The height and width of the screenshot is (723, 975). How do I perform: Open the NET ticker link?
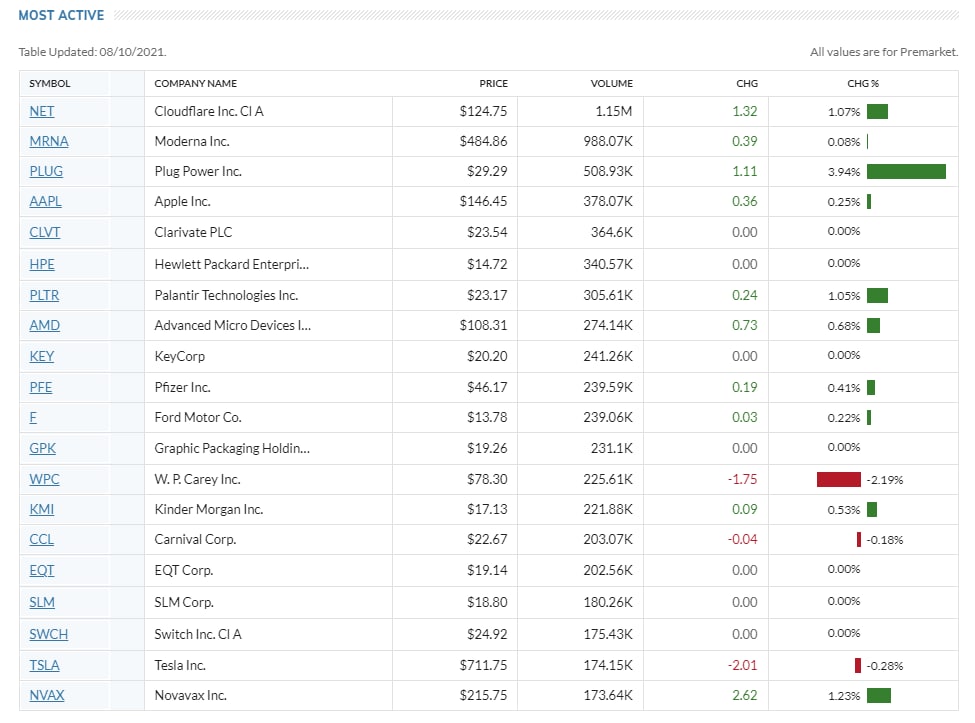click(x=42, y=111)
